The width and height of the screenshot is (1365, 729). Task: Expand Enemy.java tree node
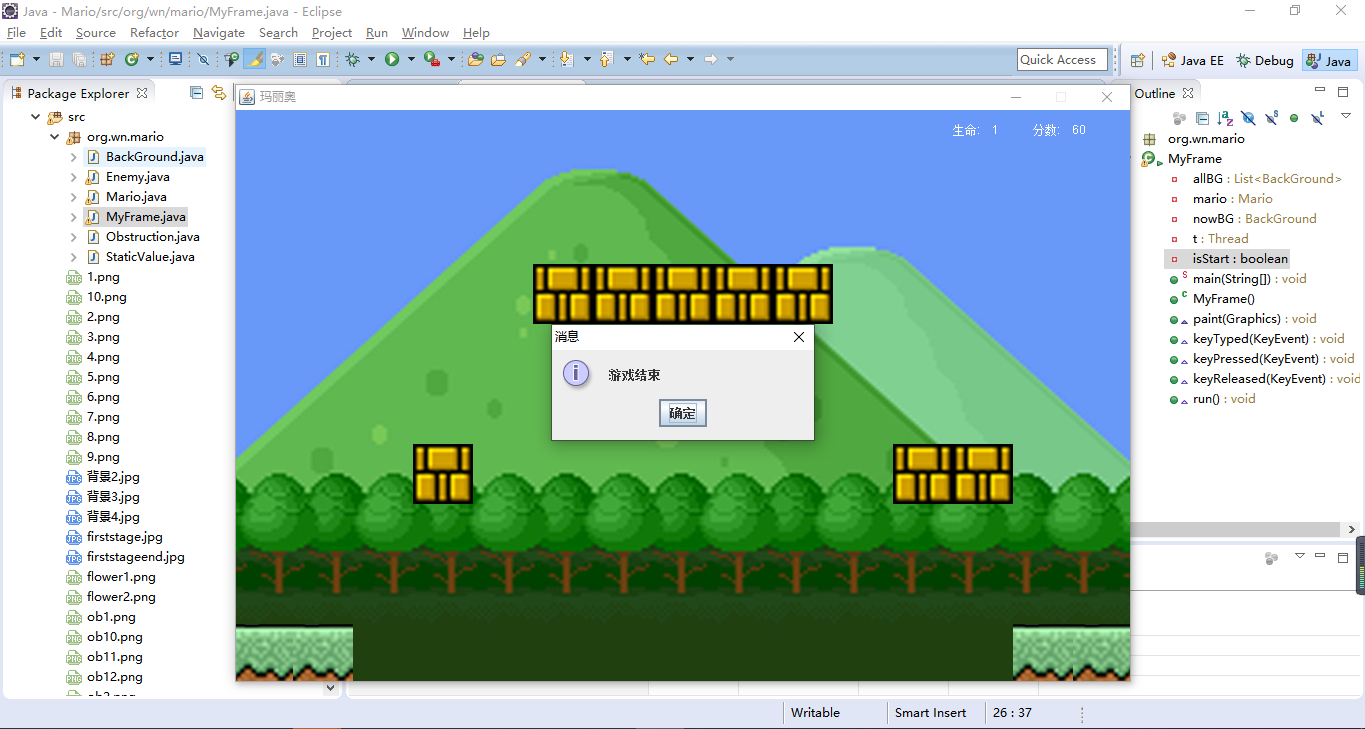[73, 177]
